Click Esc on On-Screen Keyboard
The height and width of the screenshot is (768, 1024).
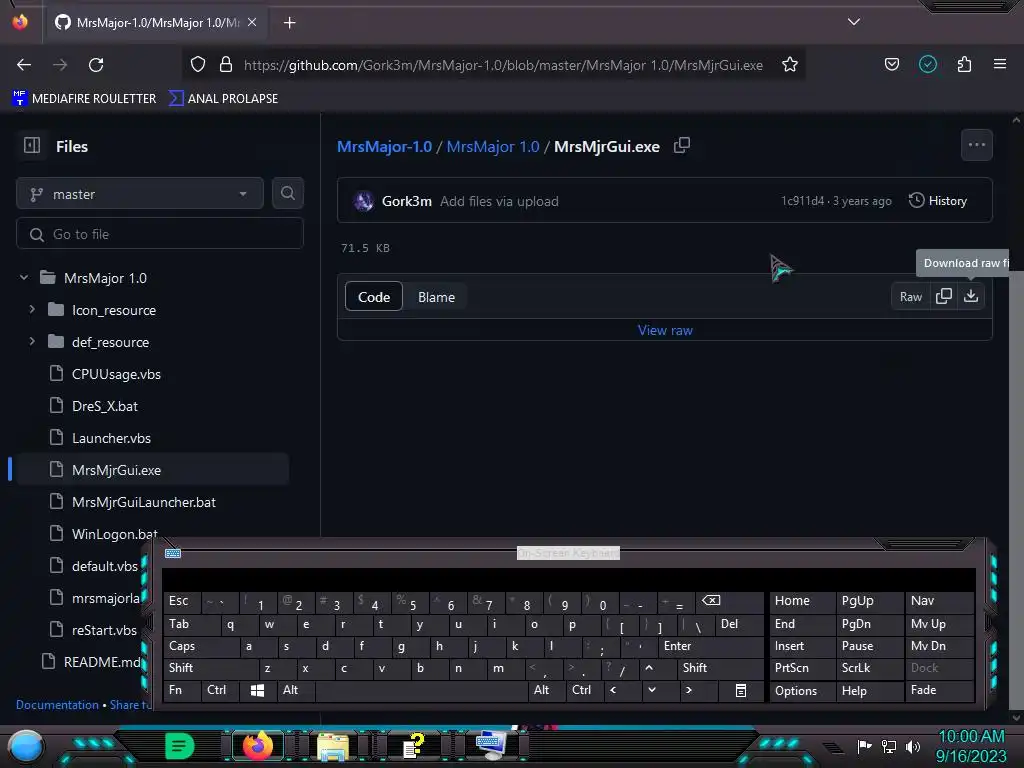pyautogui.click(x=182, y=601)
